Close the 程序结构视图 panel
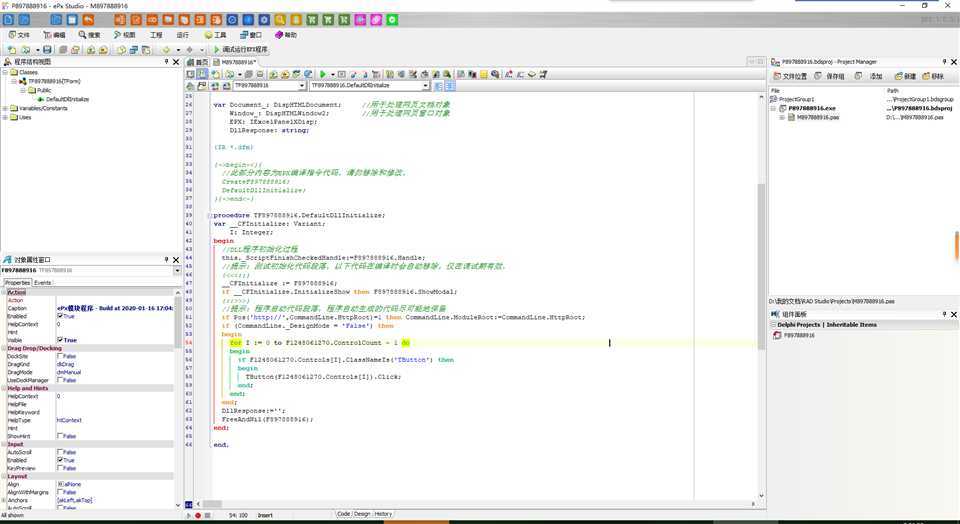 [176, 62]
